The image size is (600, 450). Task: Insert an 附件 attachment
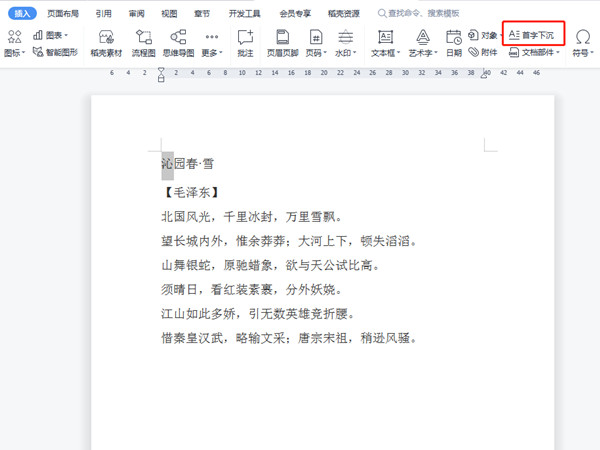[482, 51]
